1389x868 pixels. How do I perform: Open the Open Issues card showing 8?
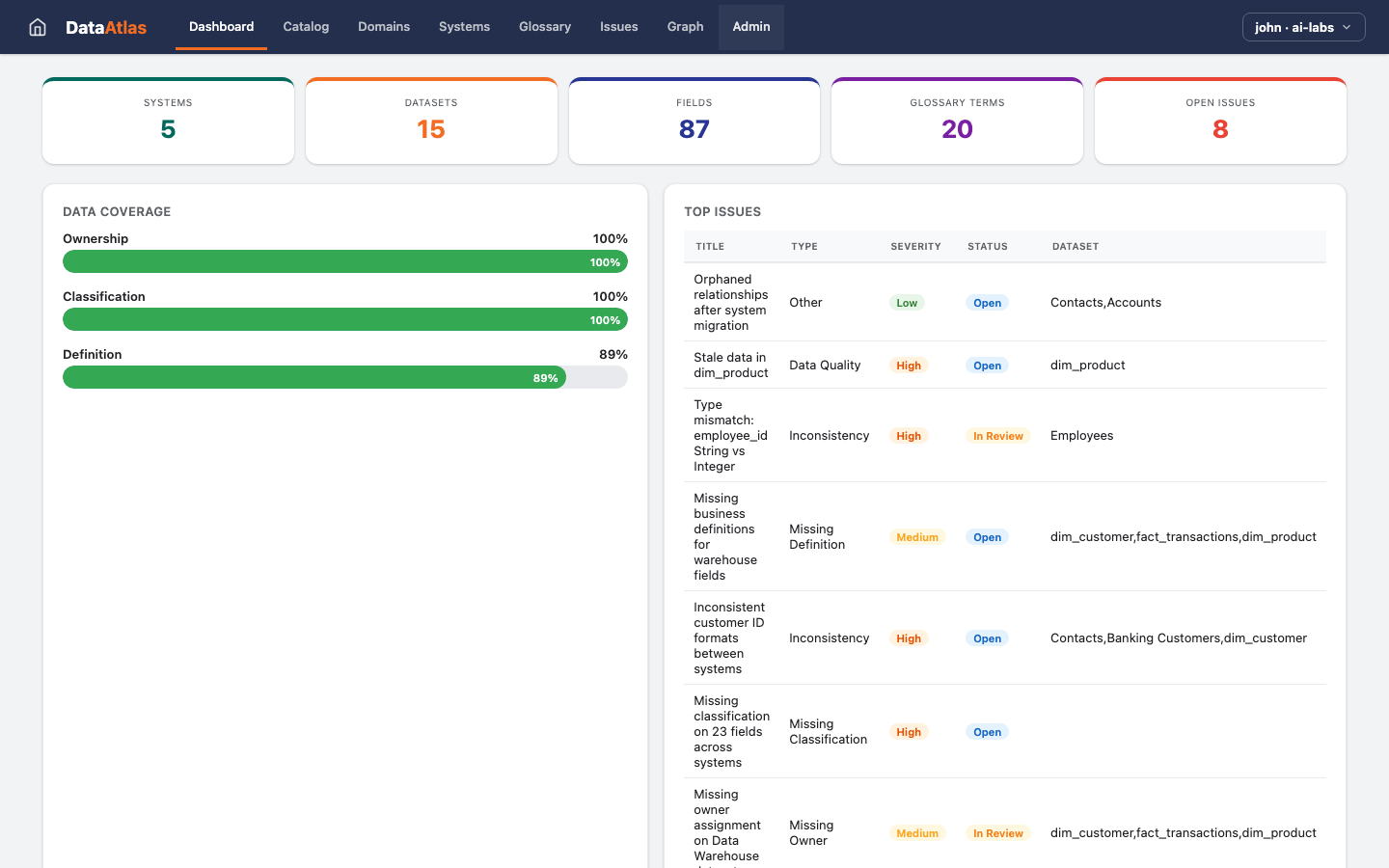1219,120
